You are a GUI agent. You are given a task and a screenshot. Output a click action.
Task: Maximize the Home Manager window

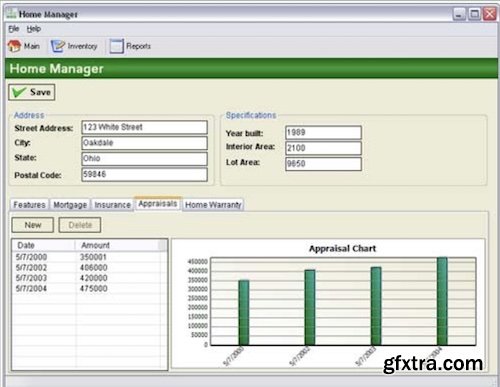(474, 14)
